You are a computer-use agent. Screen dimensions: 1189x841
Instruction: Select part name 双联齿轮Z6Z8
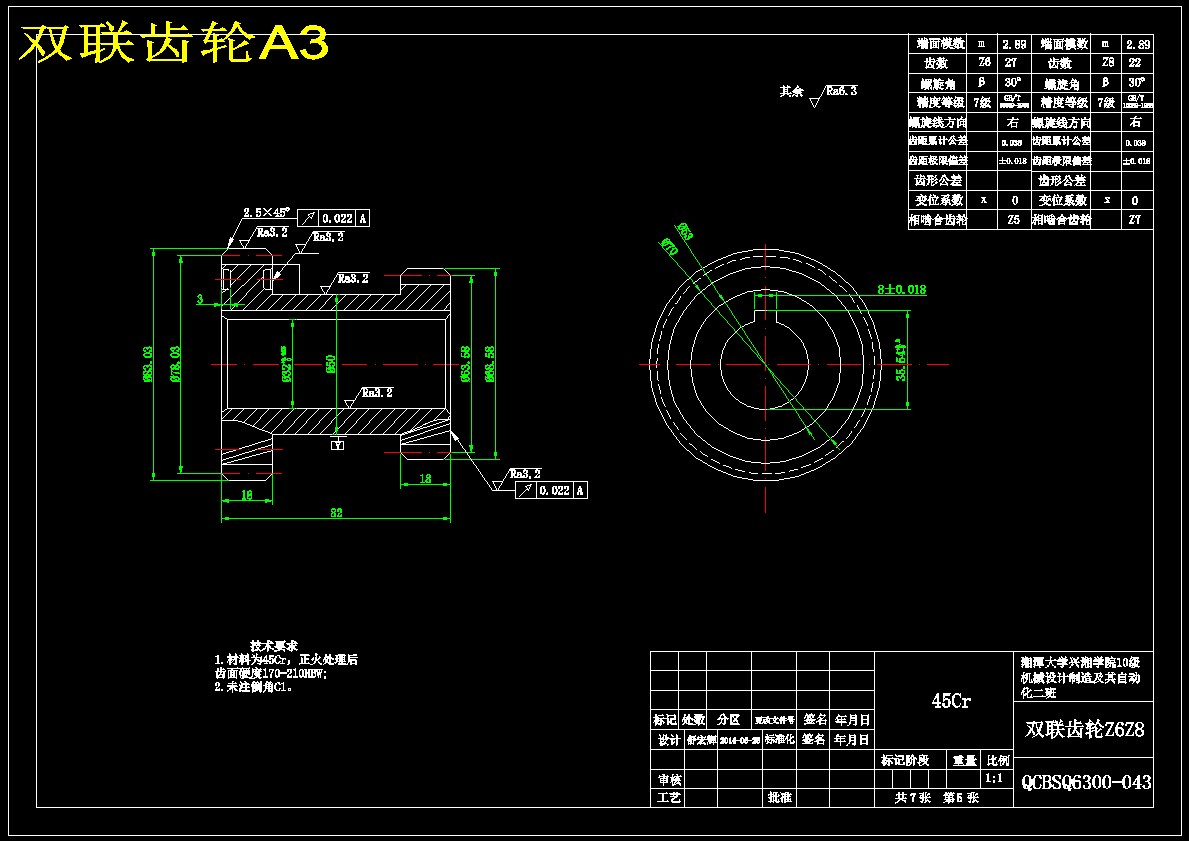[x=1084, y=730]
